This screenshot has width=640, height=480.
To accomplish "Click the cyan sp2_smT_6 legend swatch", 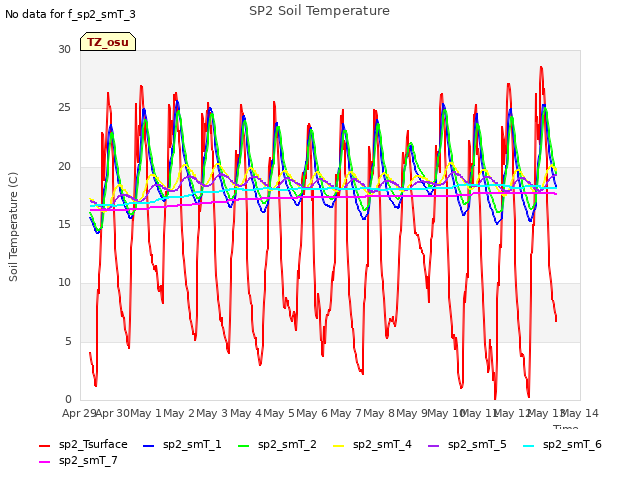I will (529, 446).
